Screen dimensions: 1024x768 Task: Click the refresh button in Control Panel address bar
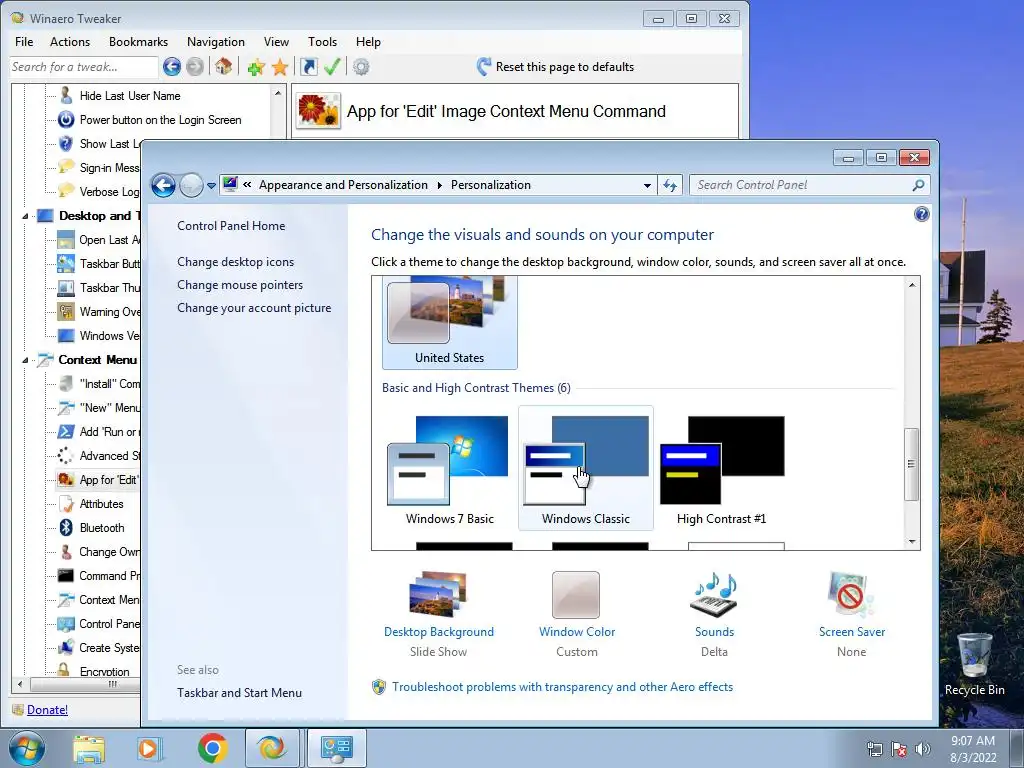point(670,185)
